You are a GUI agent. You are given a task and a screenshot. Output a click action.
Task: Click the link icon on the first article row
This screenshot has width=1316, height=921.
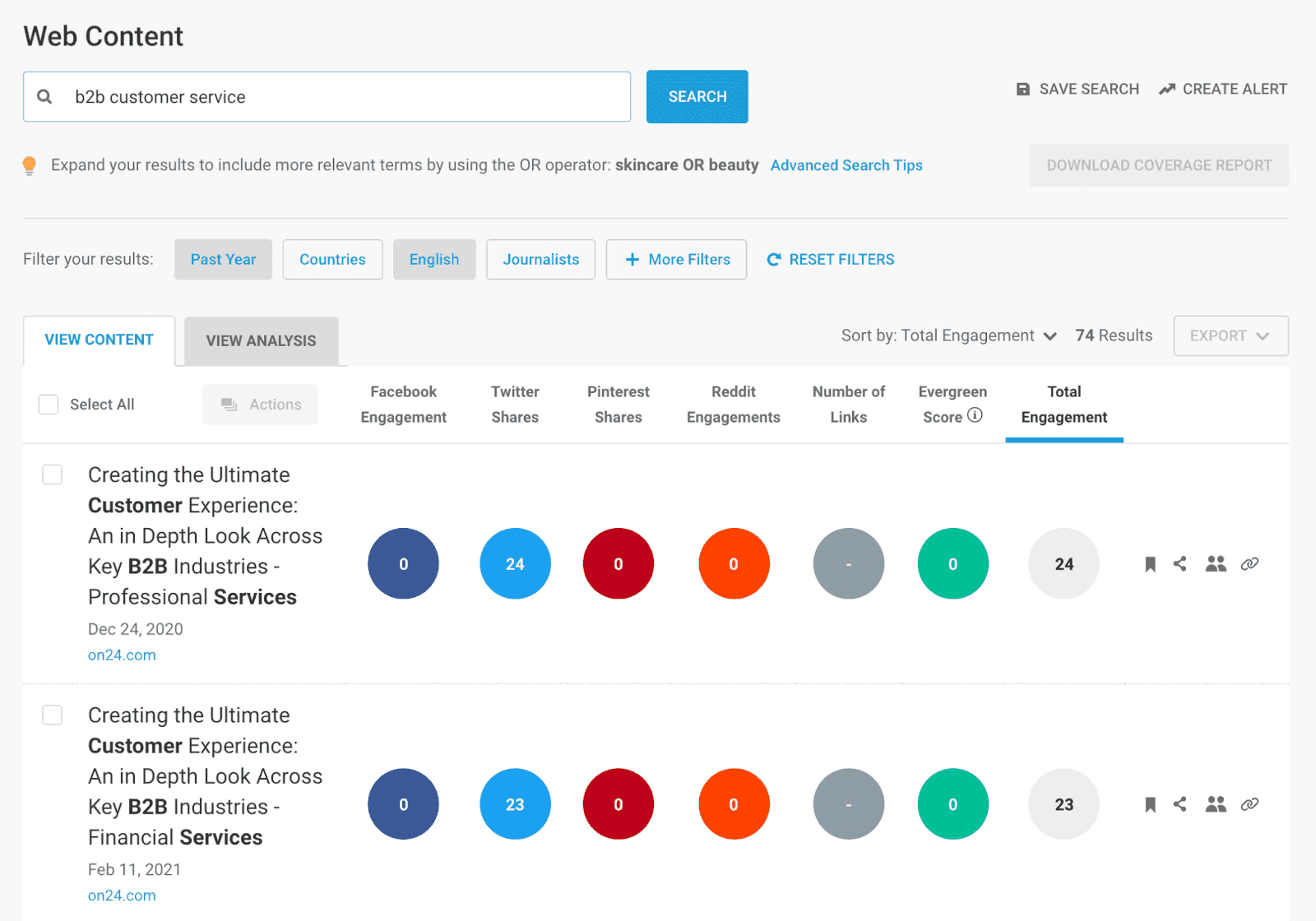coord(1249,564)
